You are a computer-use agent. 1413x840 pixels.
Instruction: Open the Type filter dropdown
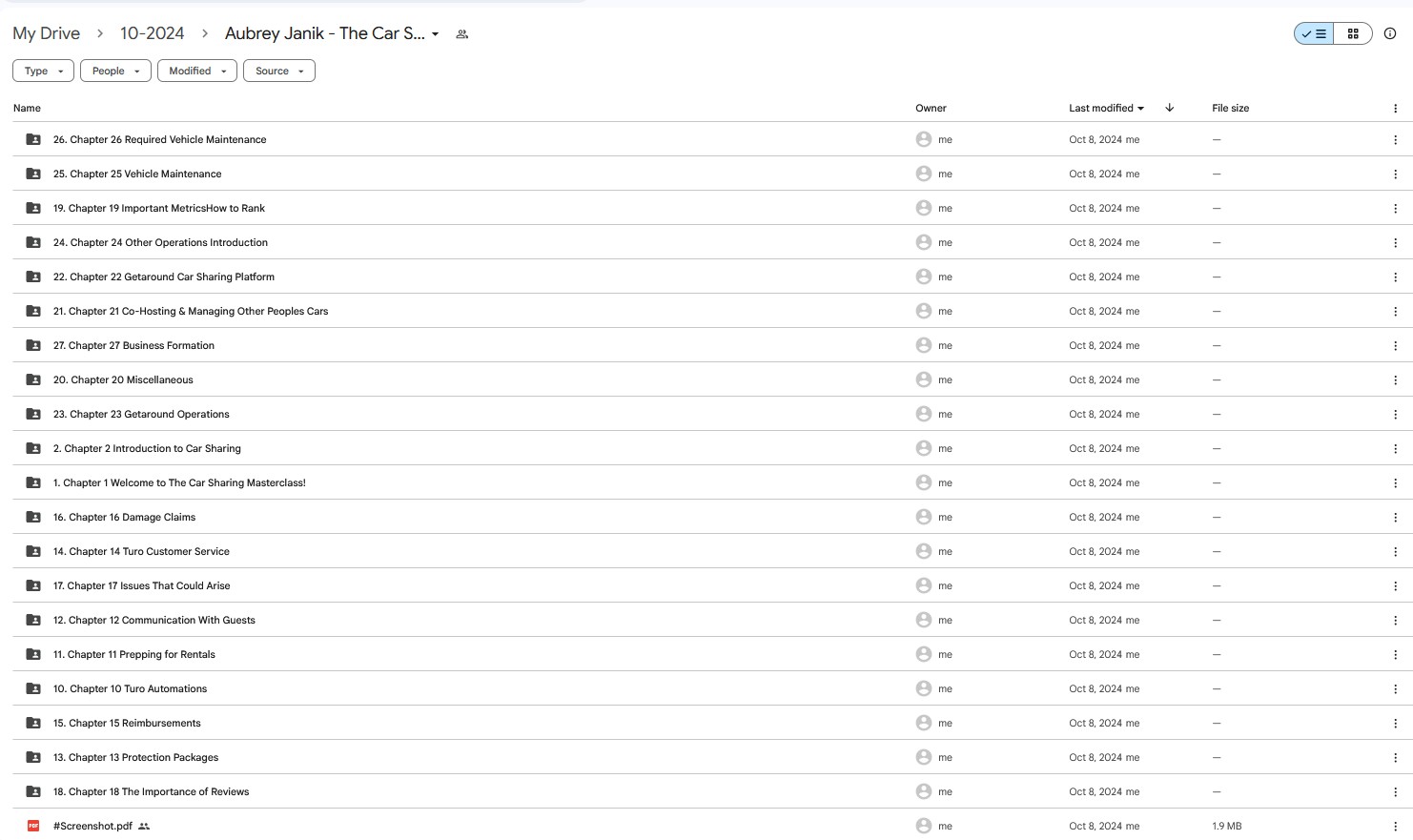click(43, 71)
